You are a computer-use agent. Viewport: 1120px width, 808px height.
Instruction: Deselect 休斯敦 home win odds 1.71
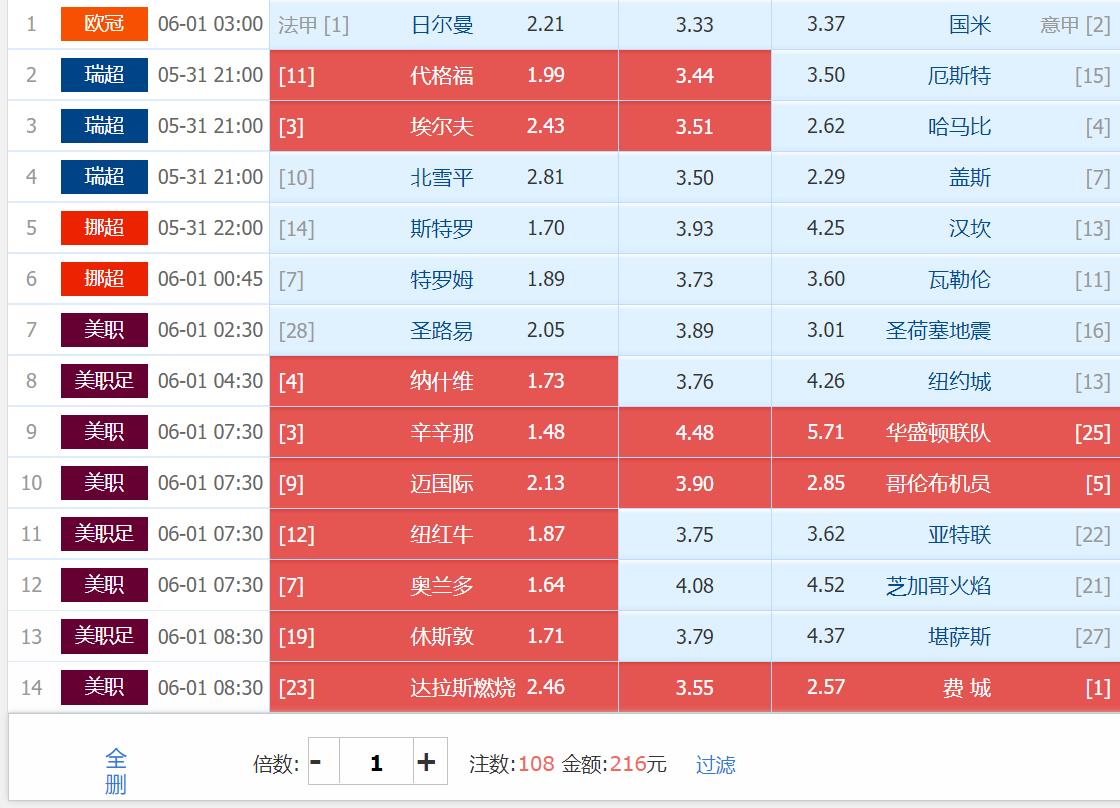tap(444, 636)
